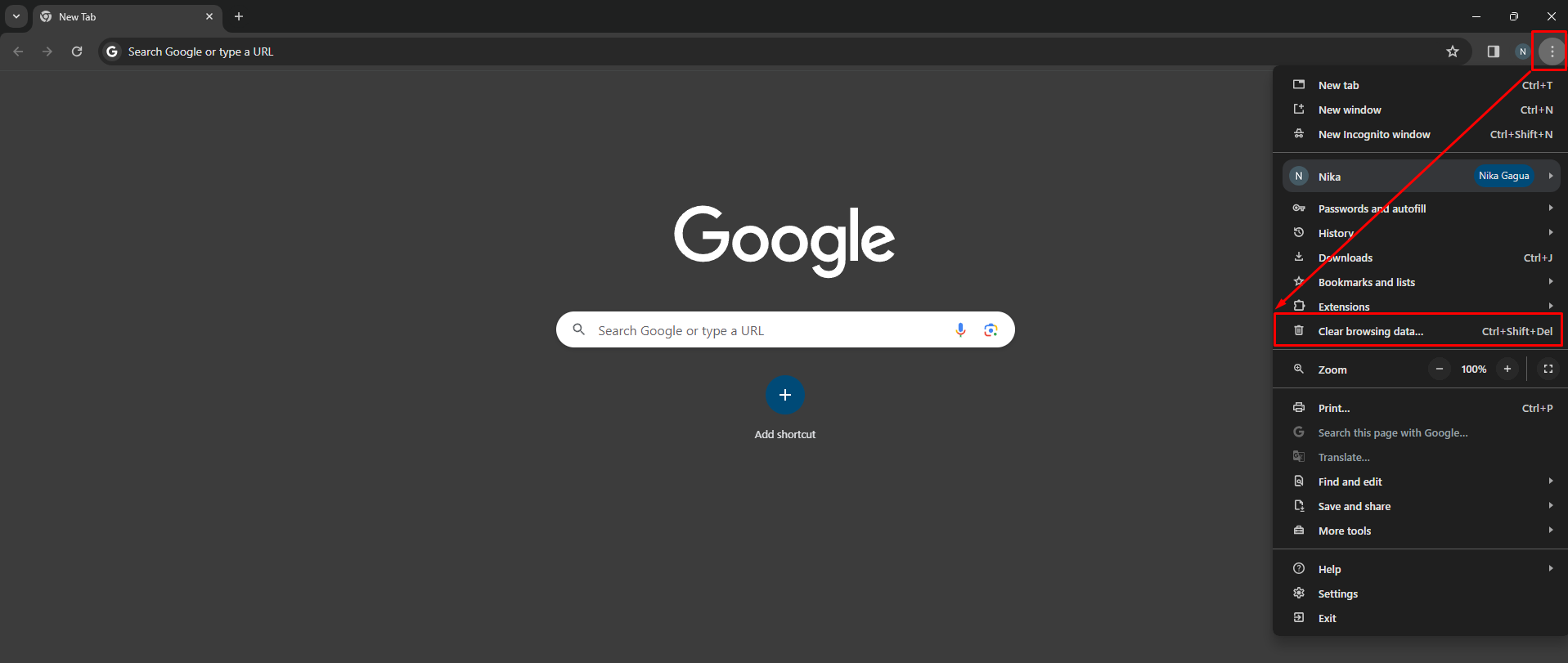Choose New Incognito window

pos(1422,134)
